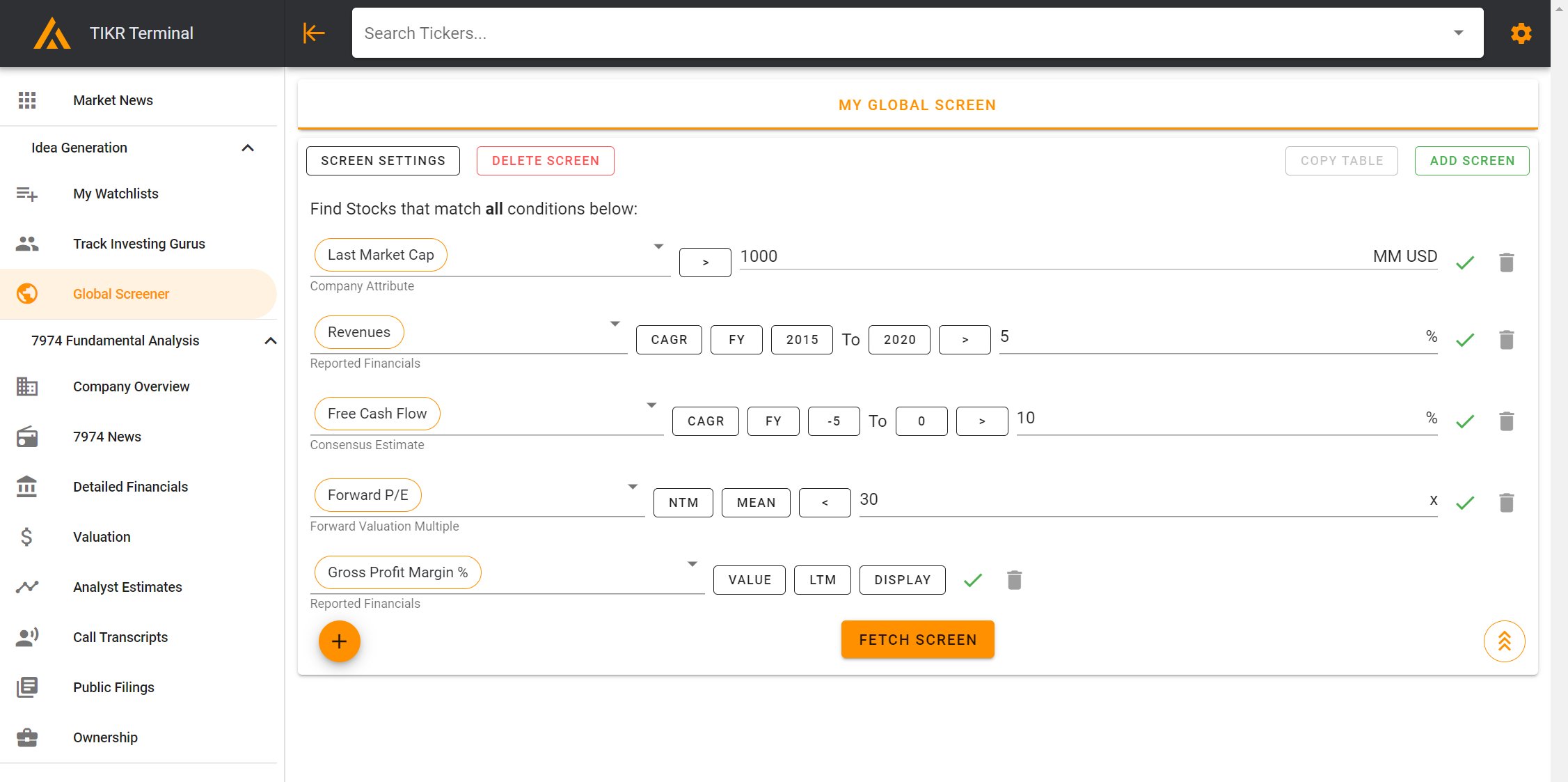Switch to the MY GLOBAL SCREEN tab

click(917, 104)
